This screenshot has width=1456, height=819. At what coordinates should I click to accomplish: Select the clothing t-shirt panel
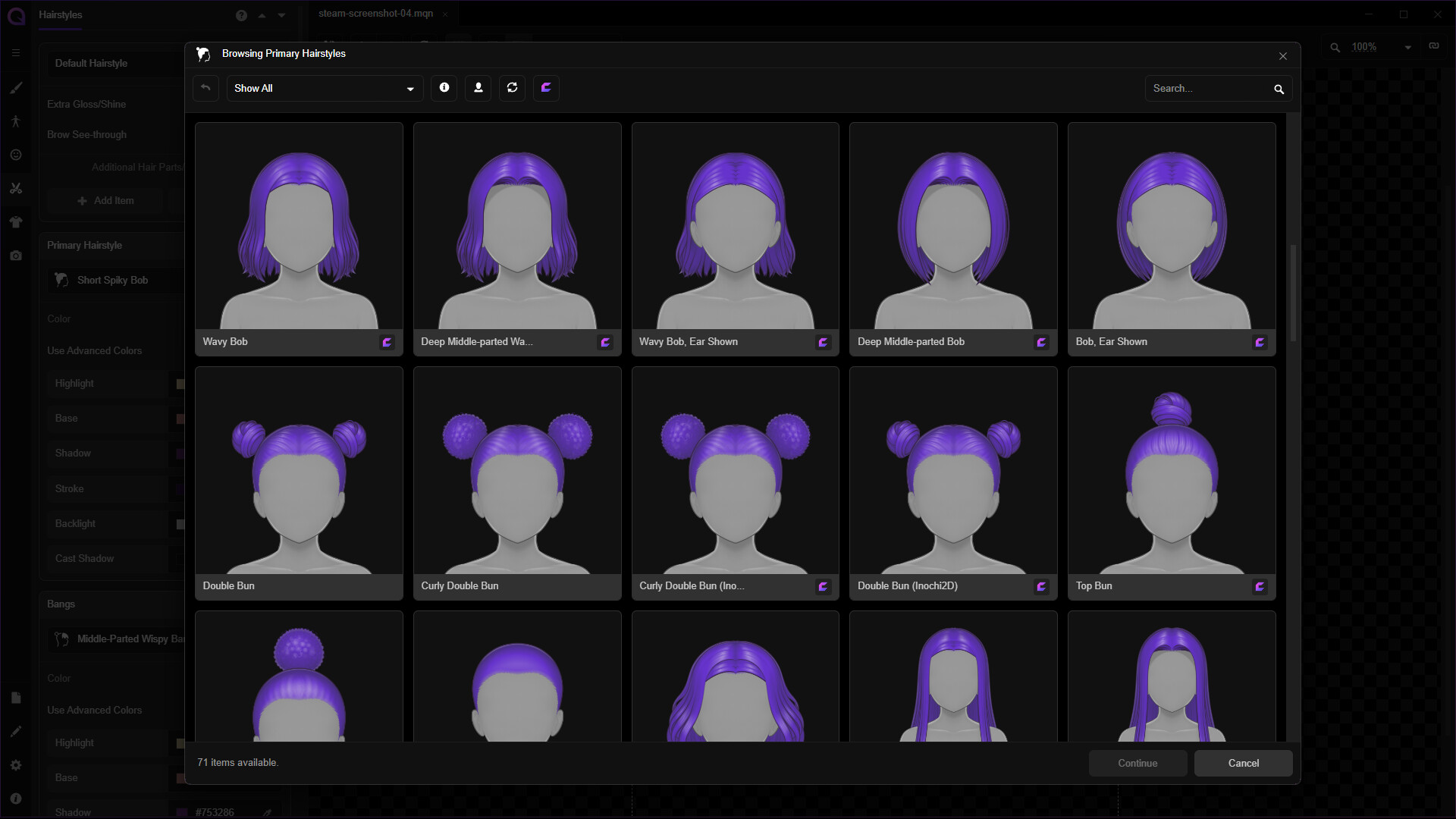click(x=16, y=221)
